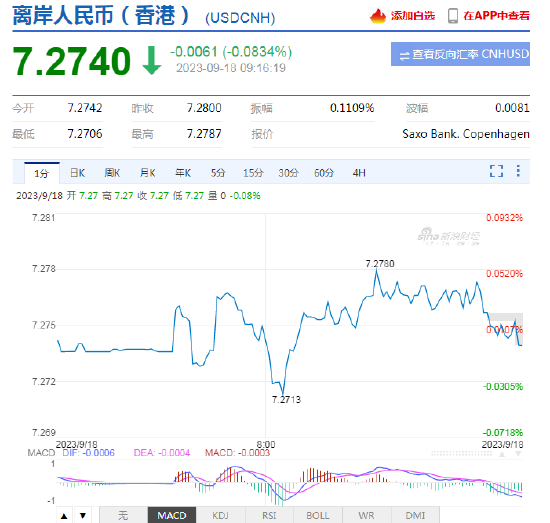The width and height of the screenshot is (550, 523).
Task: Switch to the 4H chart tab
Action: pos(359,173)
